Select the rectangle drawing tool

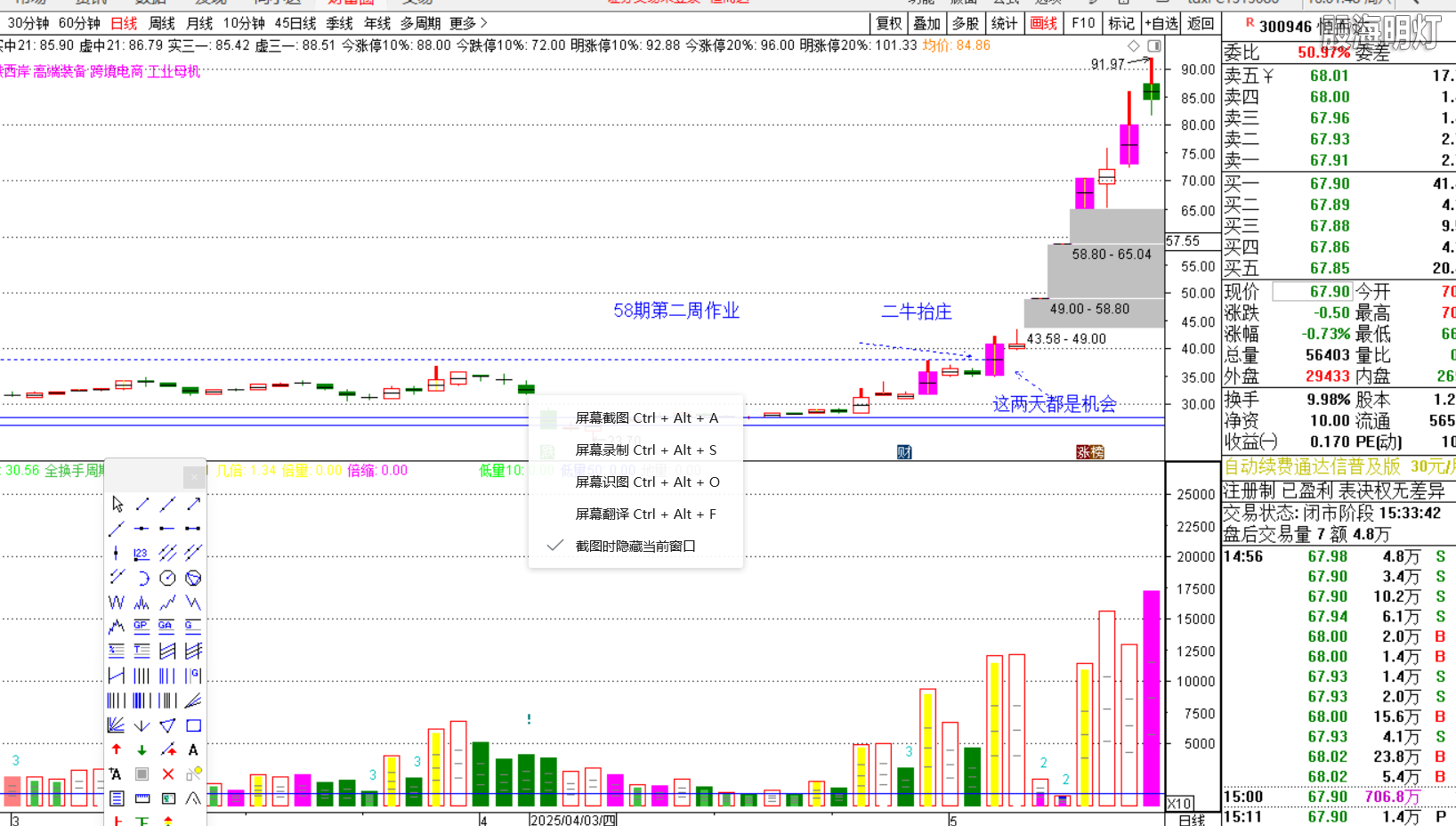[193, 725]
